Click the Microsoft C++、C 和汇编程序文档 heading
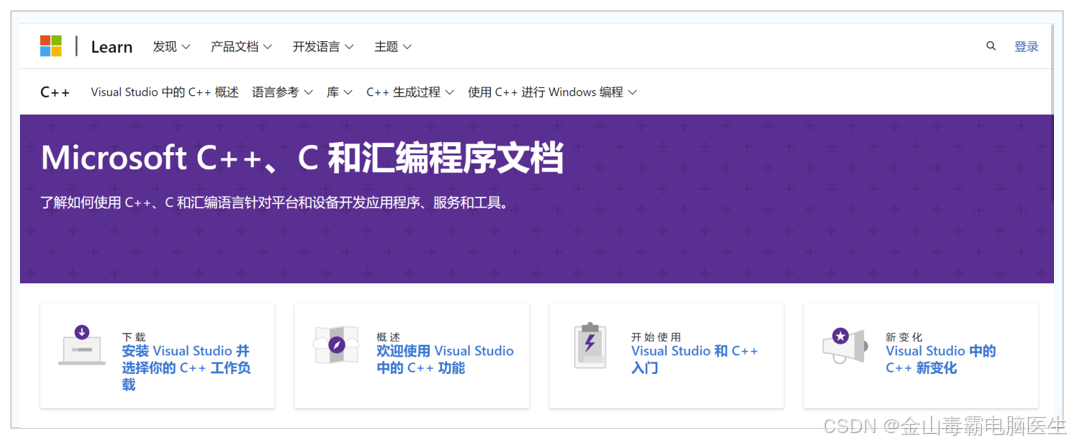This screenshot has width=1071, height=443. point(303,158)
